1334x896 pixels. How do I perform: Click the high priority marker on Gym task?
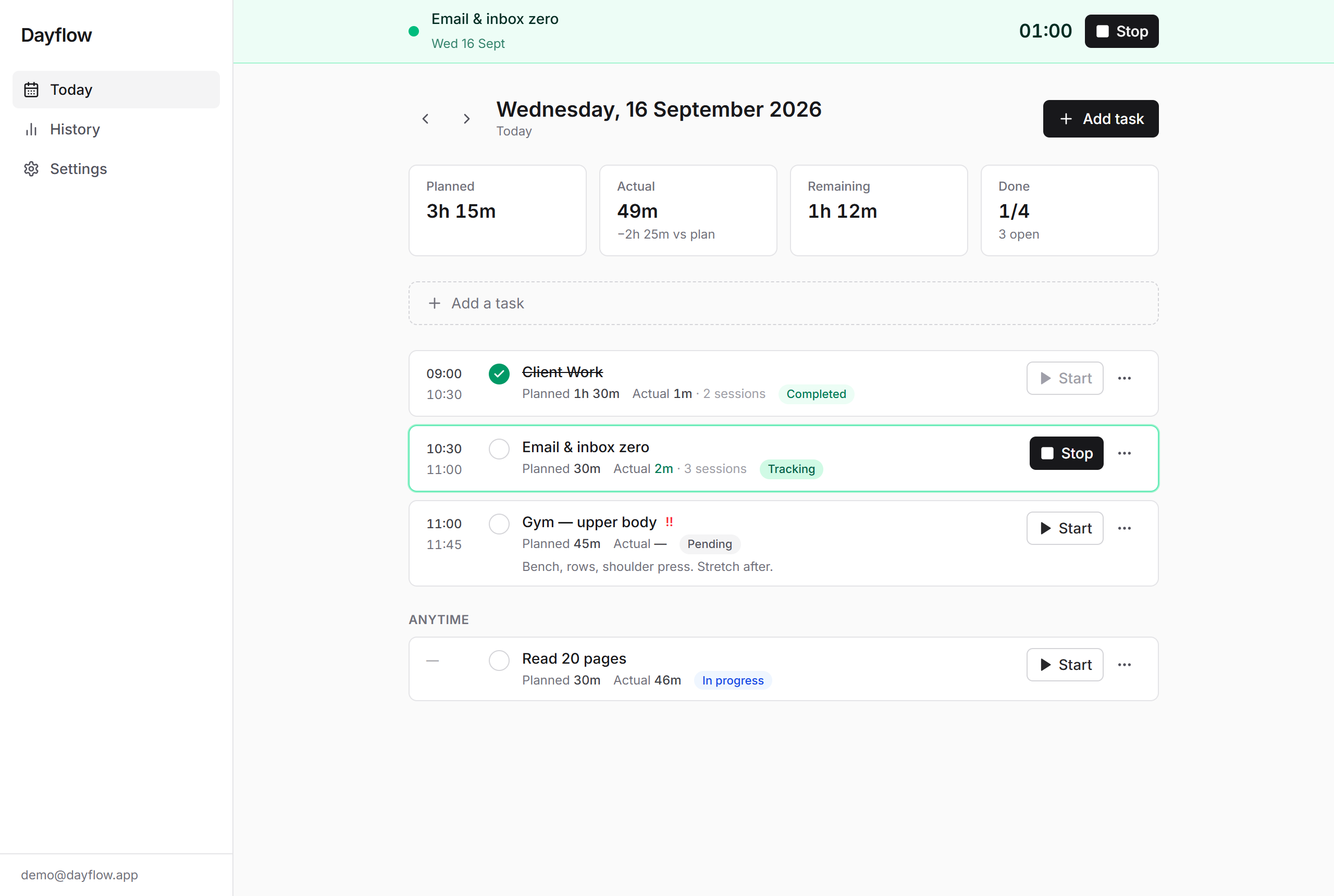(669, 522)
